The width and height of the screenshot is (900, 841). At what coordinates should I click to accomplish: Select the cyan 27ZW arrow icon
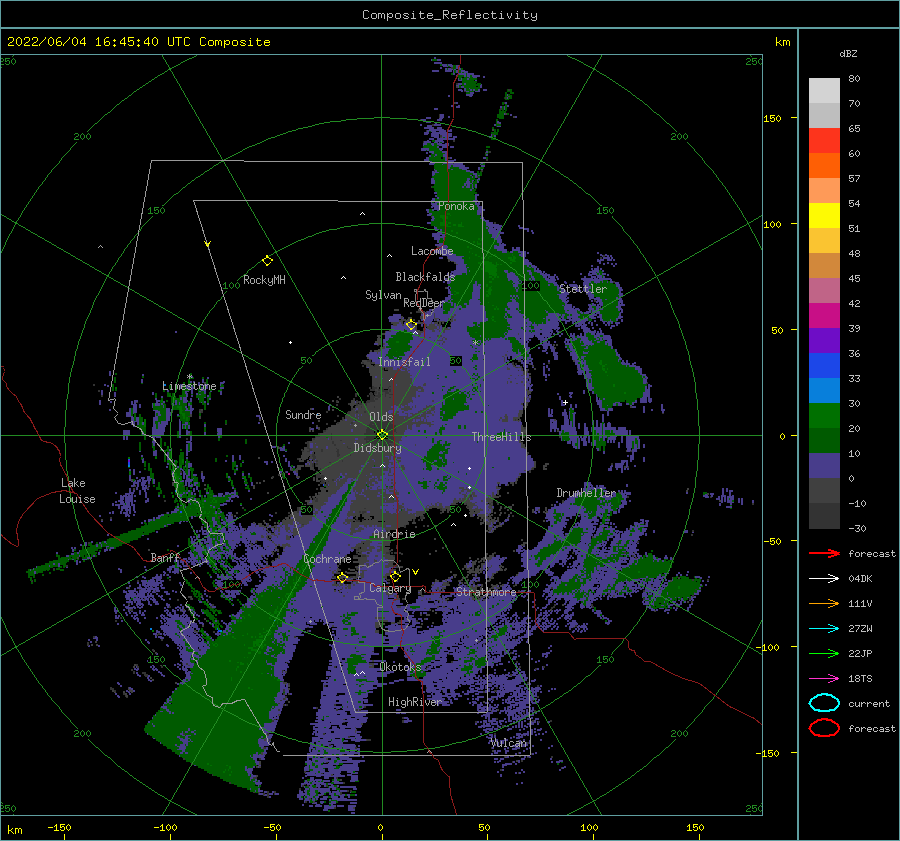tap(824, 628)
